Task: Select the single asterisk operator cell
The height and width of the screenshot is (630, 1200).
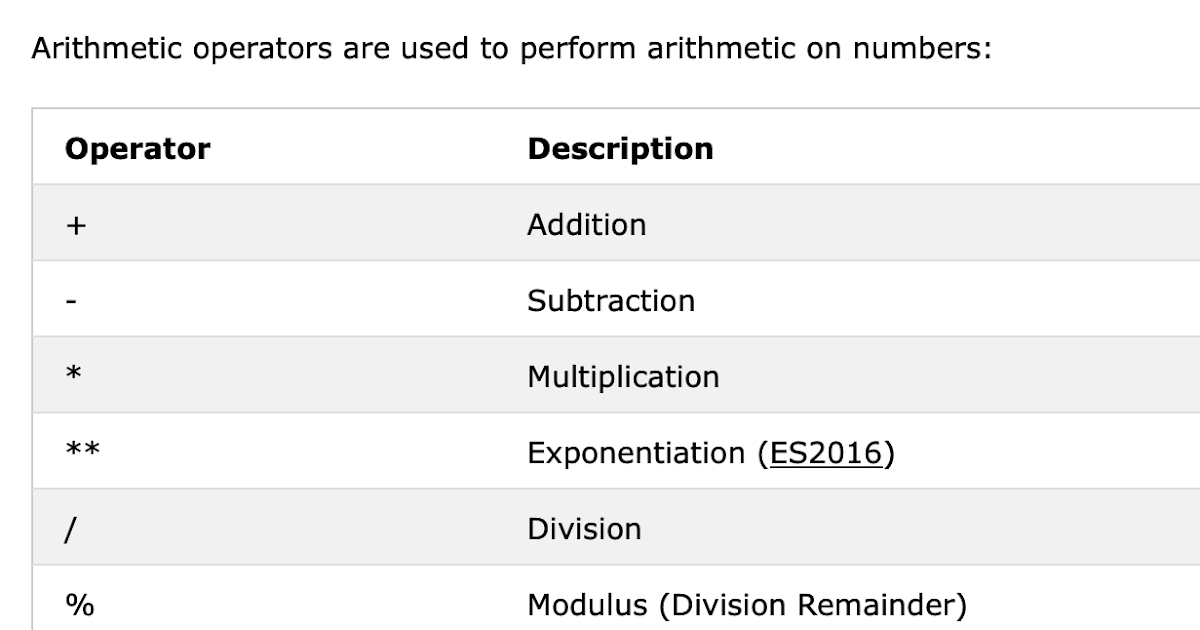Action: (72, 378)
